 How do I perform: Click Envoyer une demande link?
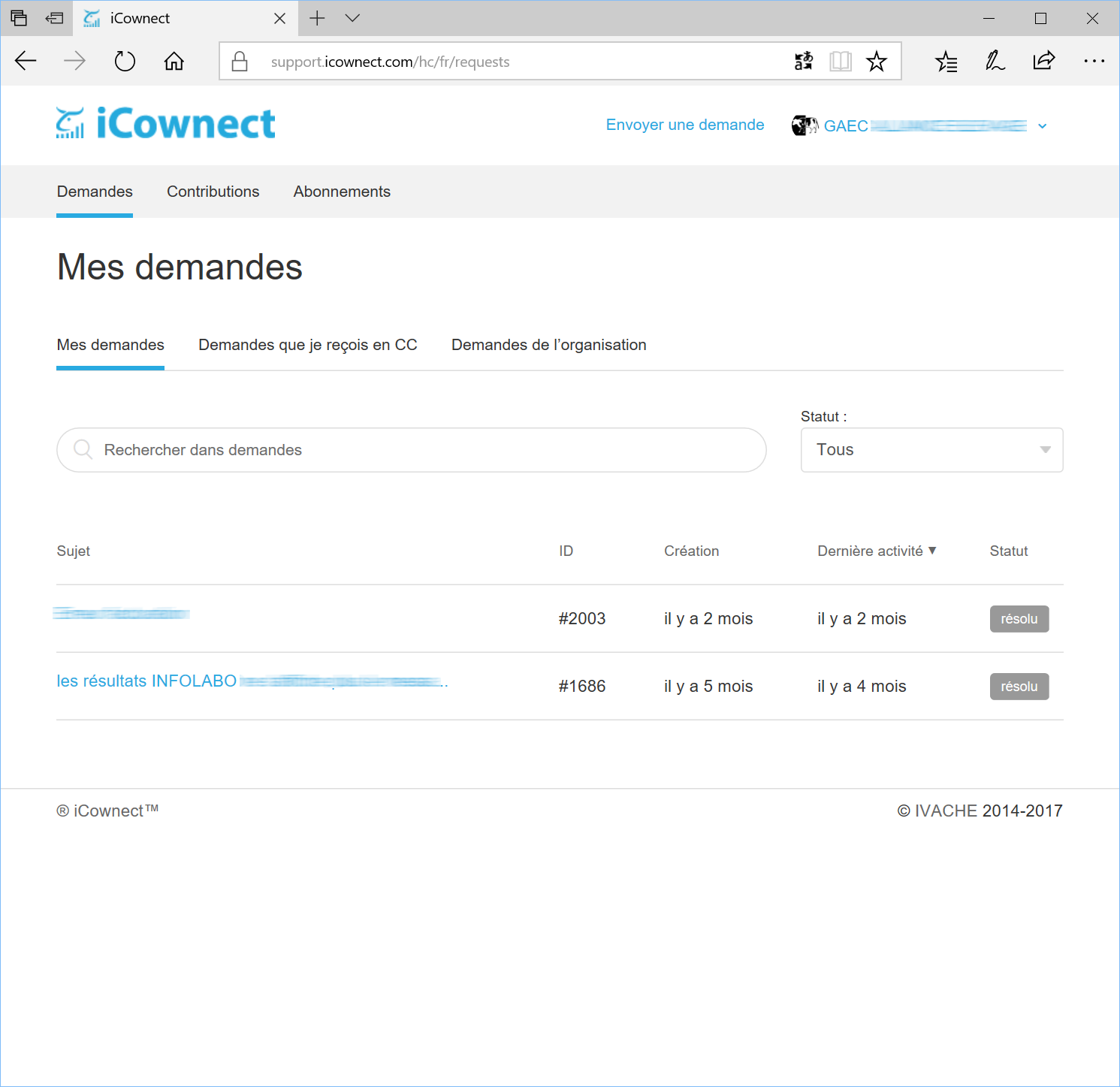[x=685, y=125]
